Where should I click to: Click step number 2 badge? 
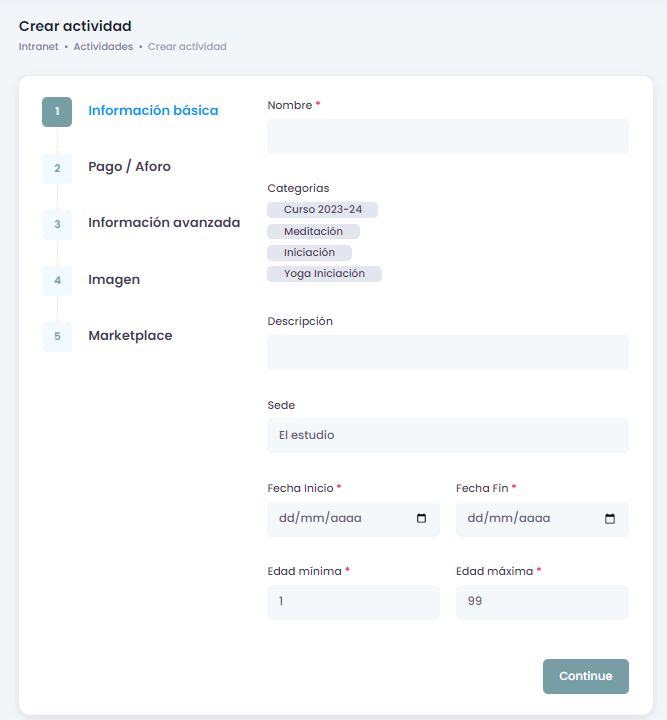pos(57,168)
